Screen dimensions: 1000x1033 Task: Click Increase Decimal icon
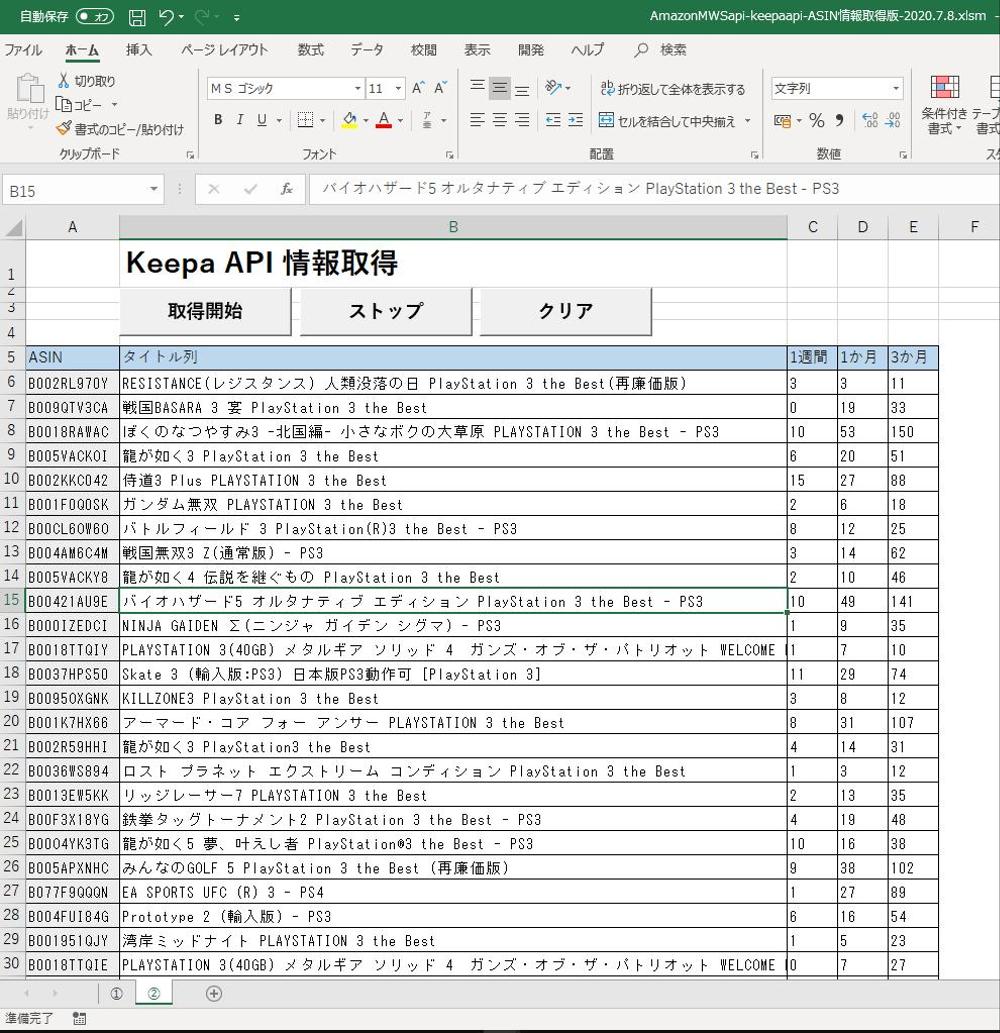pyautogui.click(x=870, y=121)
